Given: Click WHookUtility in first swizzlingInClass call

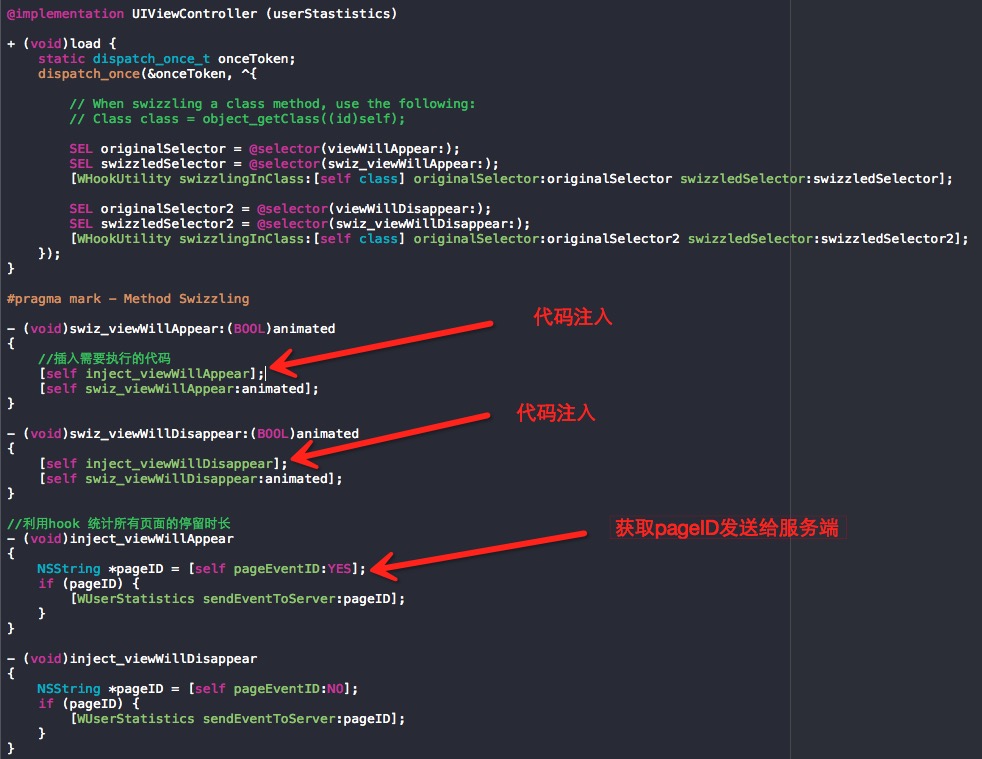Looking at the screenshot, I should point(123,179).
